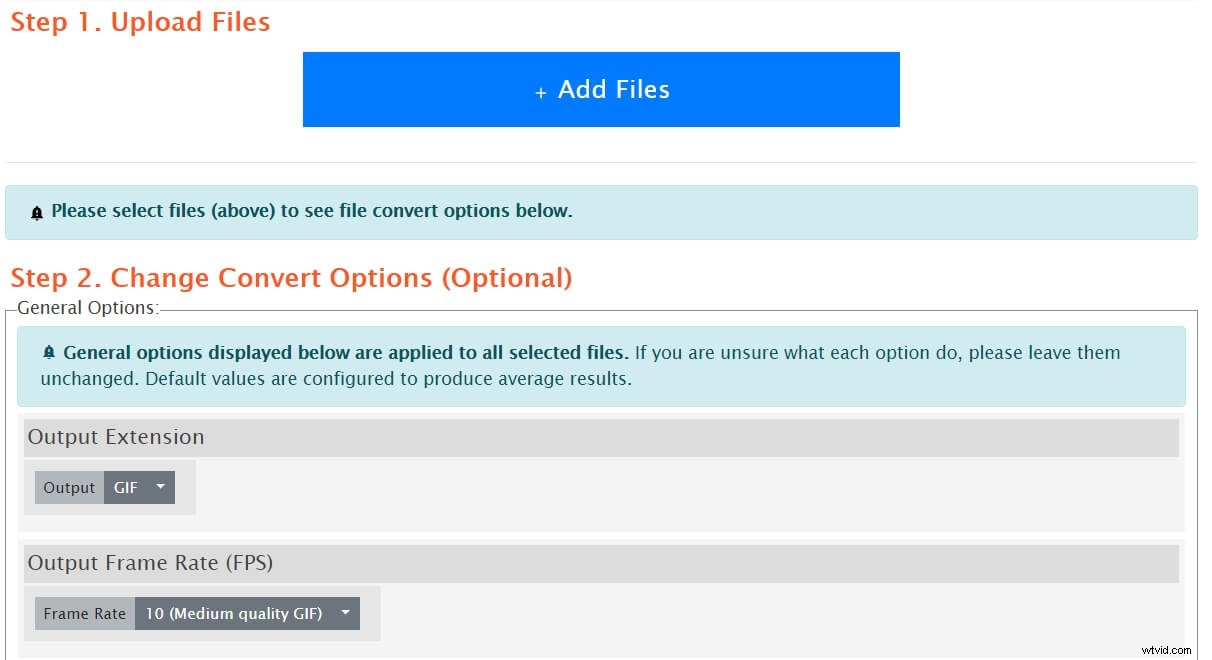Viewport: 1212px width, 660px height.
Task: Click bell icon before "Please select files"
Action: pos(37,213)
